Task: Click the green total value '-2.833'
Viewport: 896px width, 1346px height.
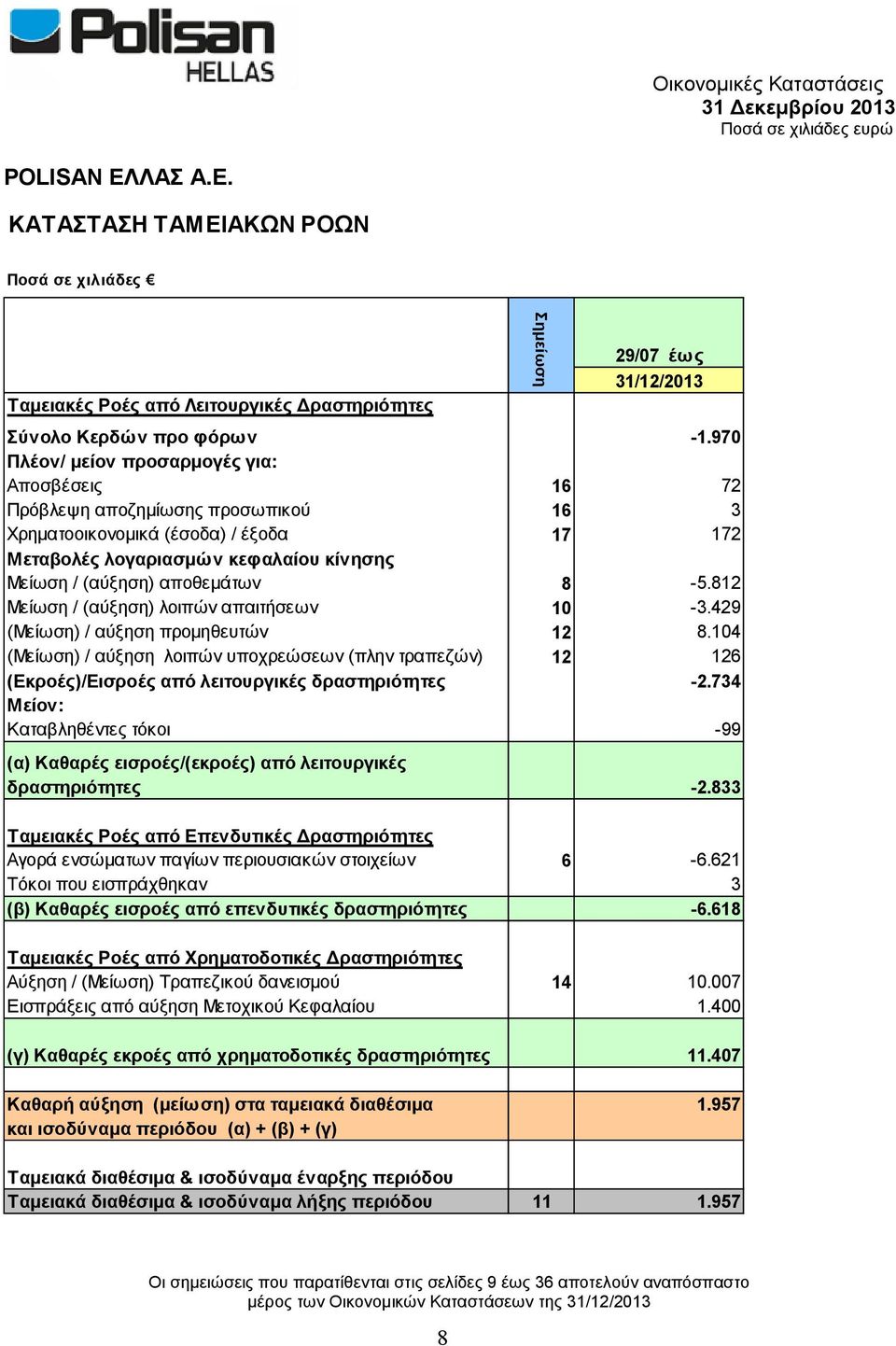Action: tap(716, 787)
